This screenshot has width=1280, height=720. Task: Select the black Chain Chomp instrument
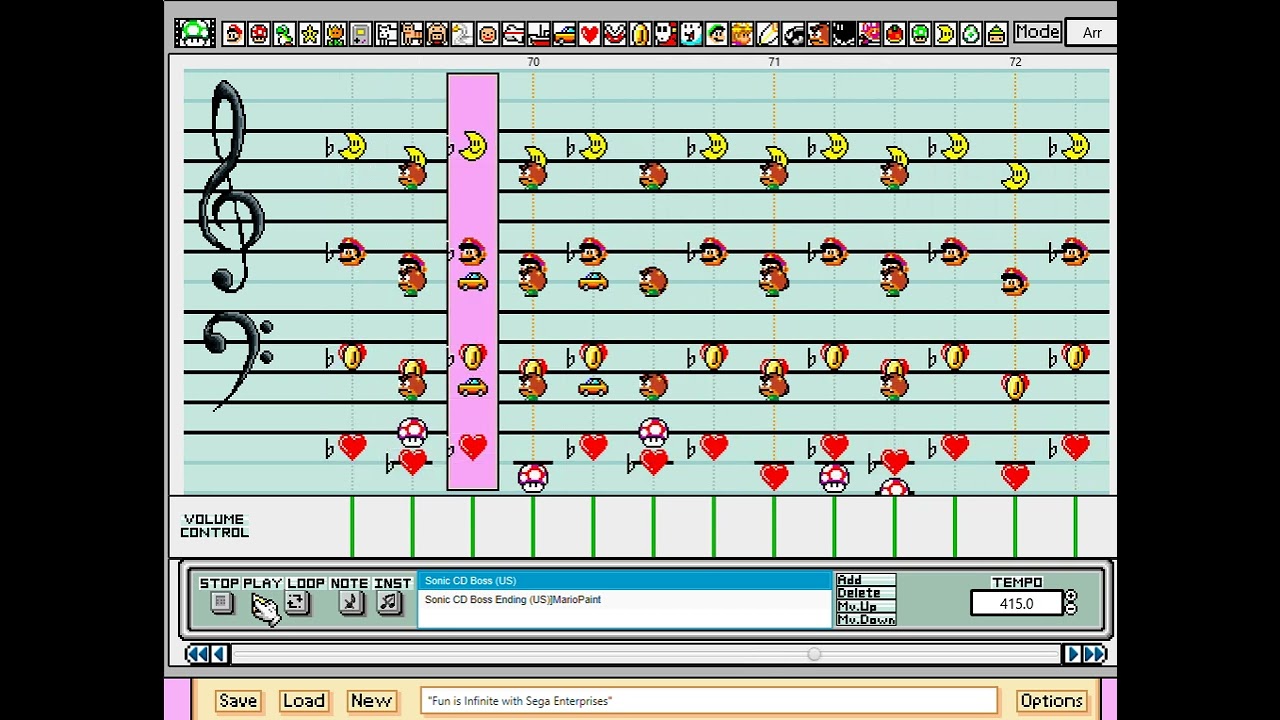844,34
